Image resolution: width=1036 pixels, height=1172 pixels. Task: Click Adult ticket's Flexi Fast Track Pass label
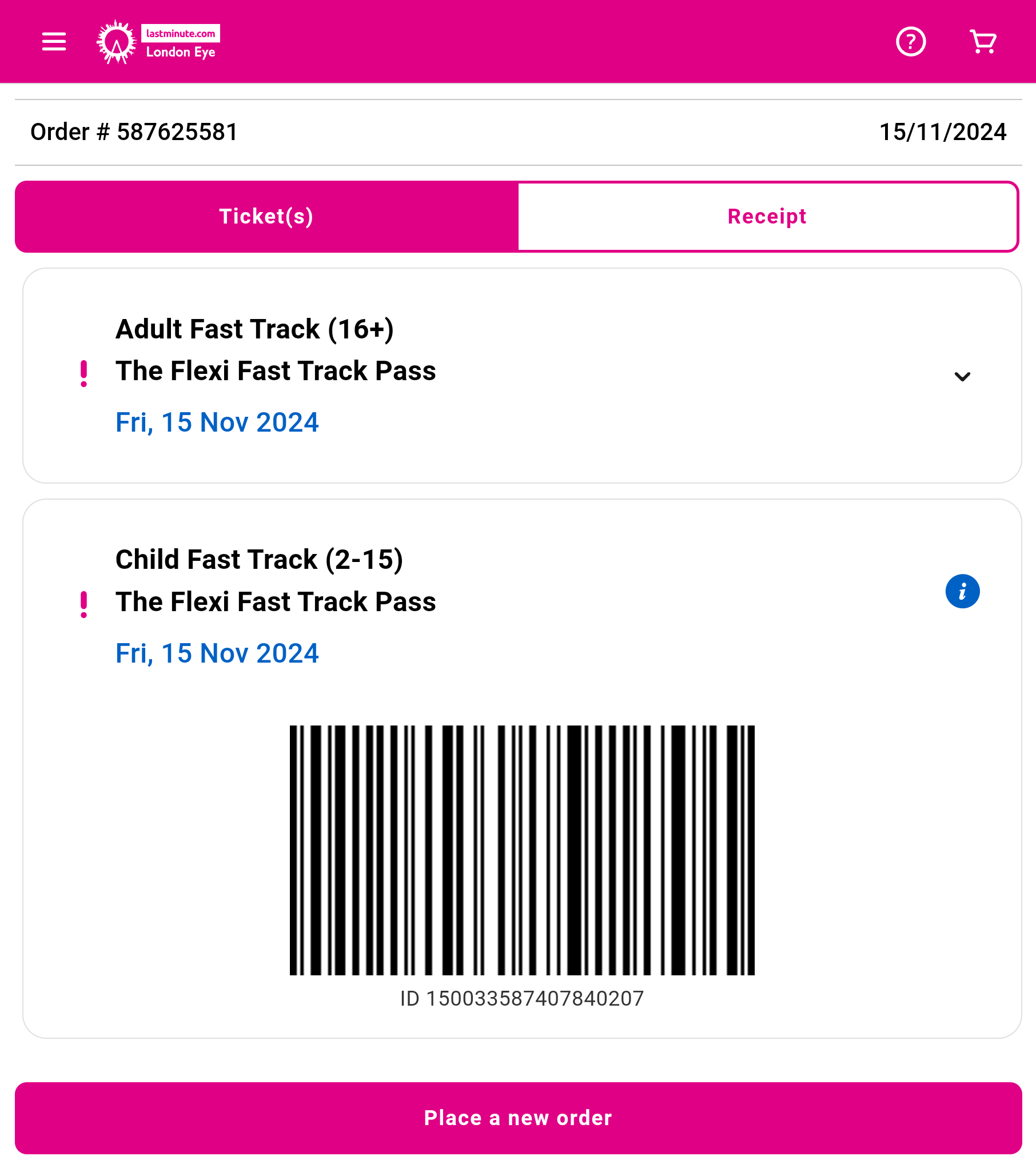click(x=275, y=371)
